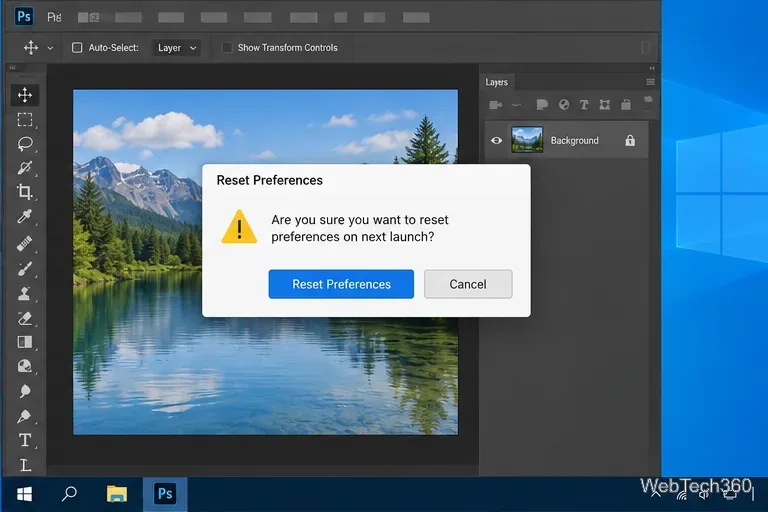The width and height of the screenshot is (768, 512).
Task: Select the Crop tool
Action: (25, 192)
